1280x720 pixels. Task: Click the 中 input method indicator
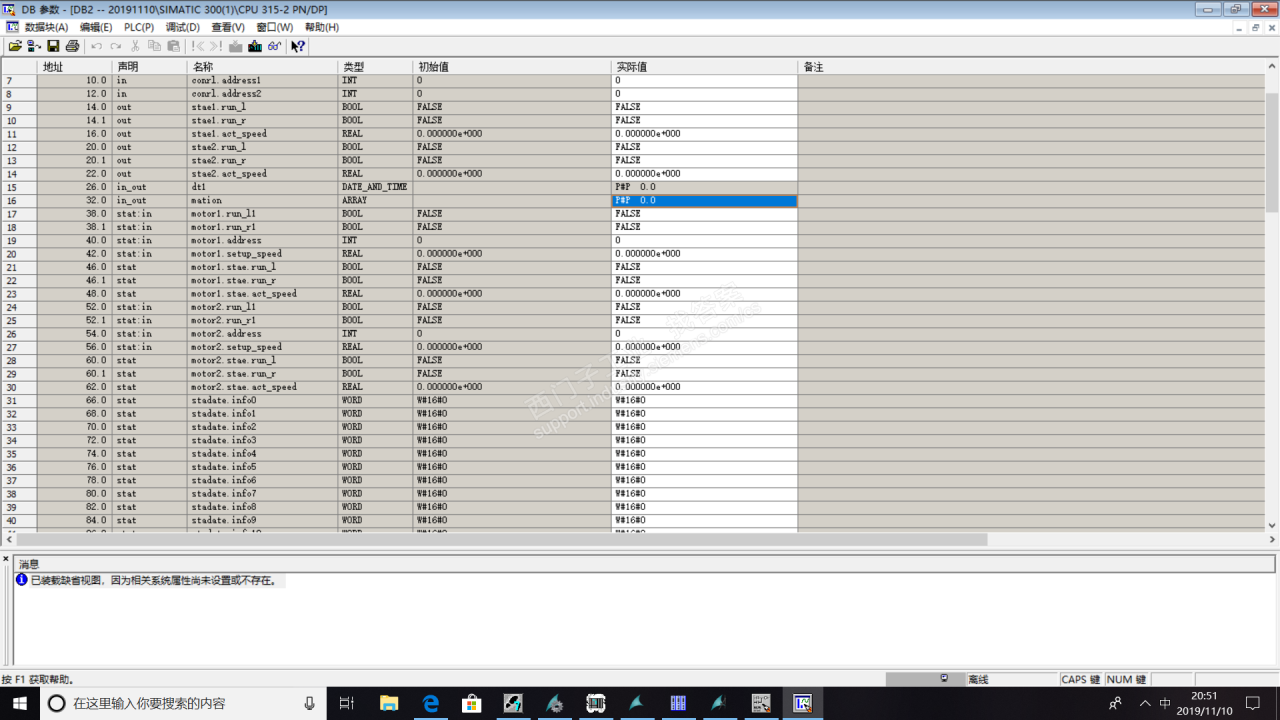(x=1165, y=703)
